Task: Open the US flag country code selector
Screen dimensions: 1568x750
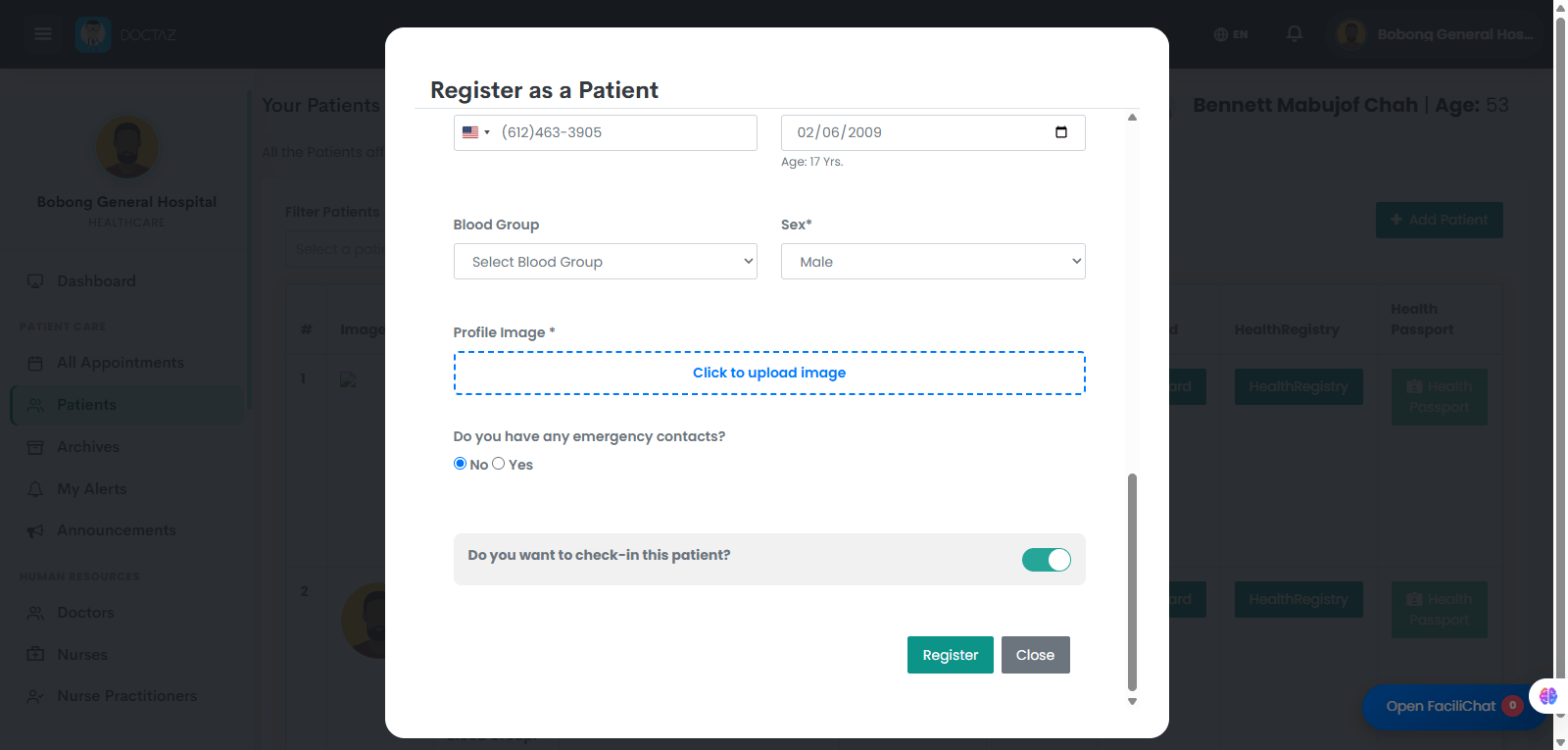Action: 476,132
